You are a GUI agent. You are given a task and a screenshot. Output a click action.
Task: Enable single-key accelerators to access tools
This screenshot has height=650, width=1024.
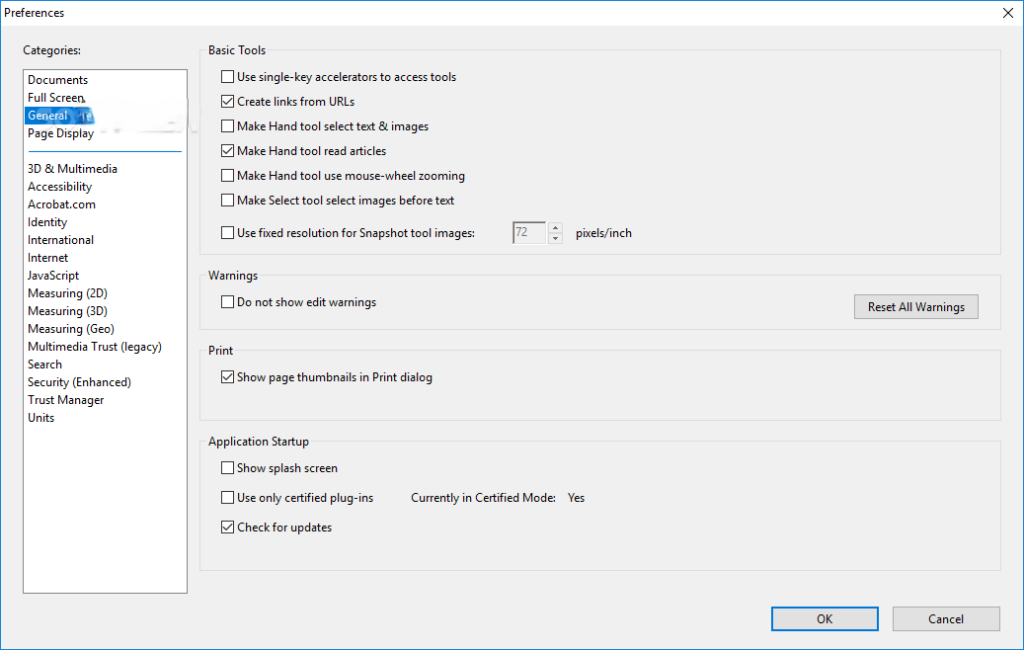227,77
